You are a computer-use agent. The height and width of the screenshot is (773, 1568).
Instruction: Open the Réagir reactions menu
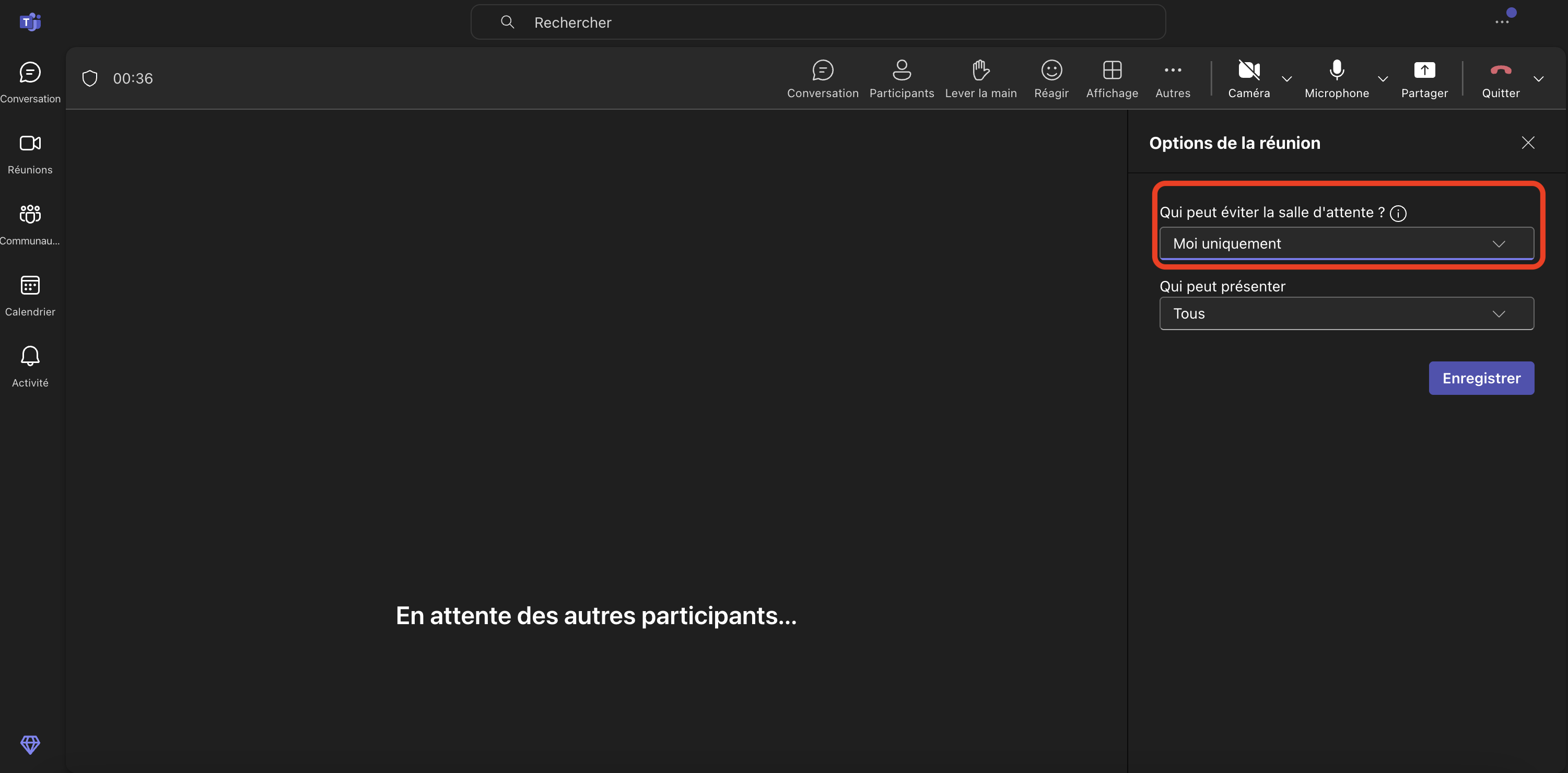tap(1050, 78)
